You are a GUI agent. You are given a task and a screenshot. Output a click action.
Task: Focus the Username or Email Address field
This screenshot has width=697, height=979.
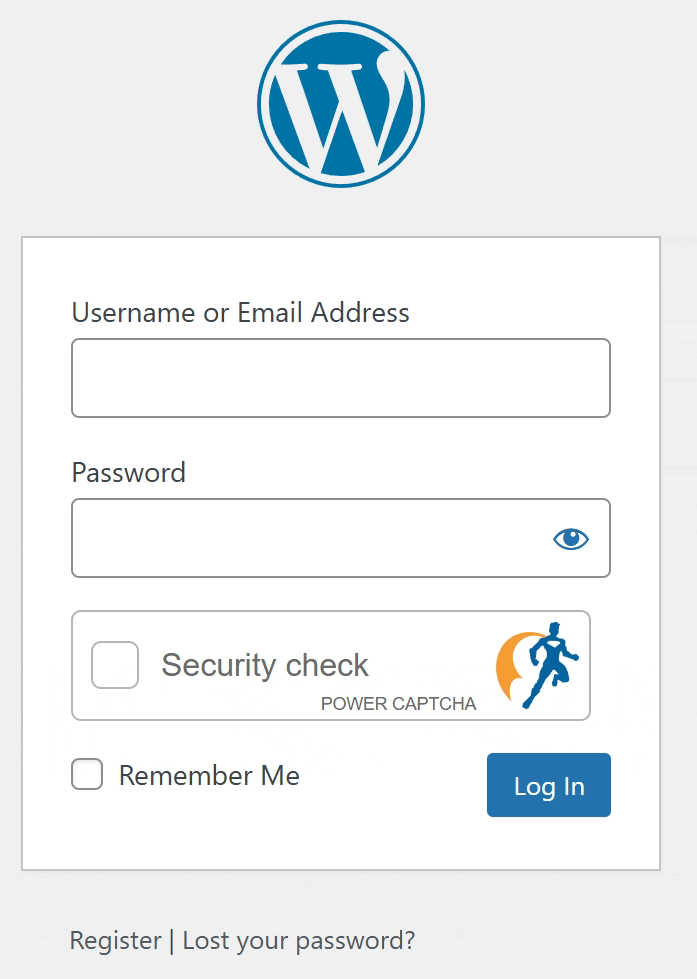click(x=340, y=378)
